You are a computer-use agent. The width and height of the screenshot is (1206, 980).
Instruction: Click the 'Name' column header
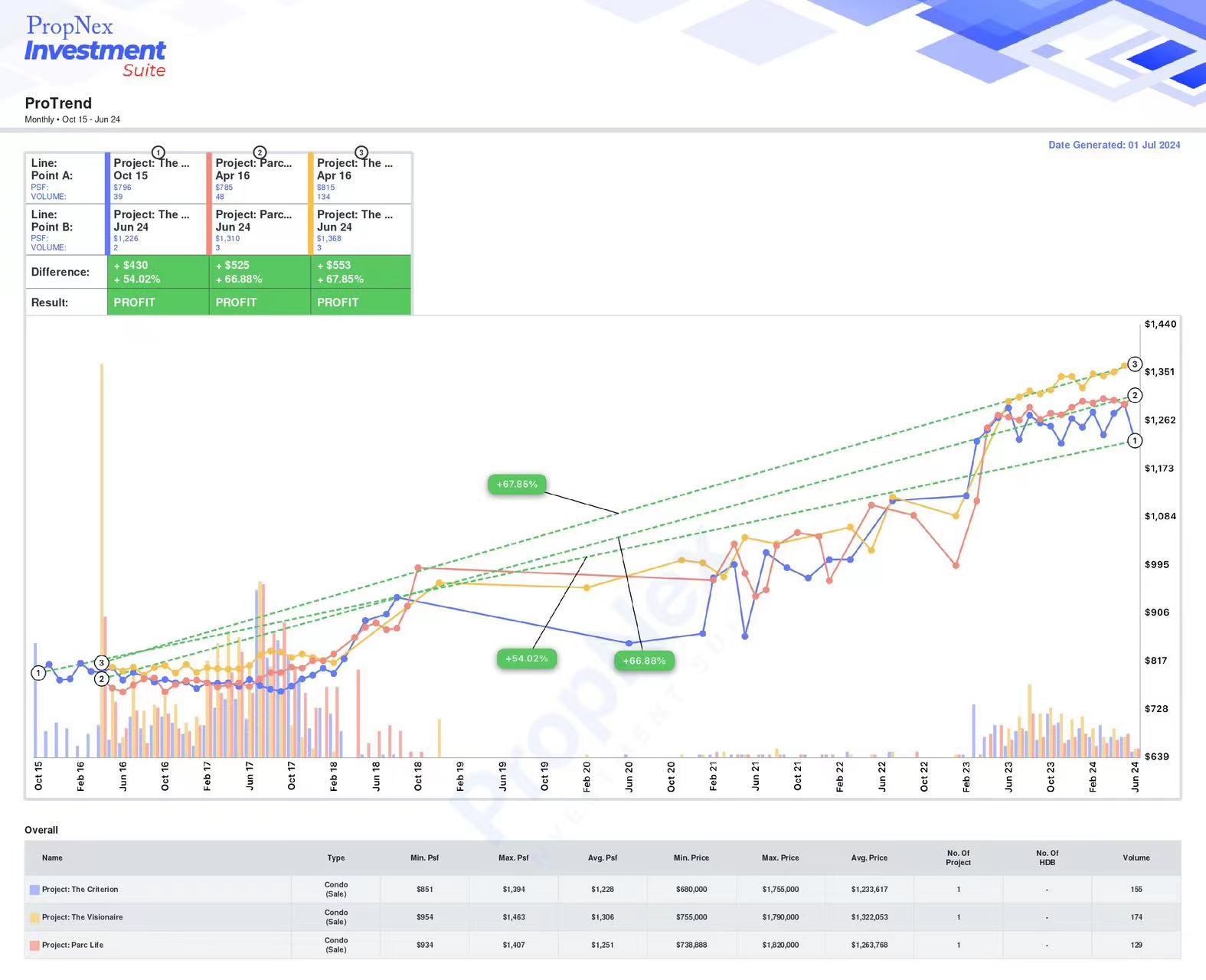click(x=52, y=857)
